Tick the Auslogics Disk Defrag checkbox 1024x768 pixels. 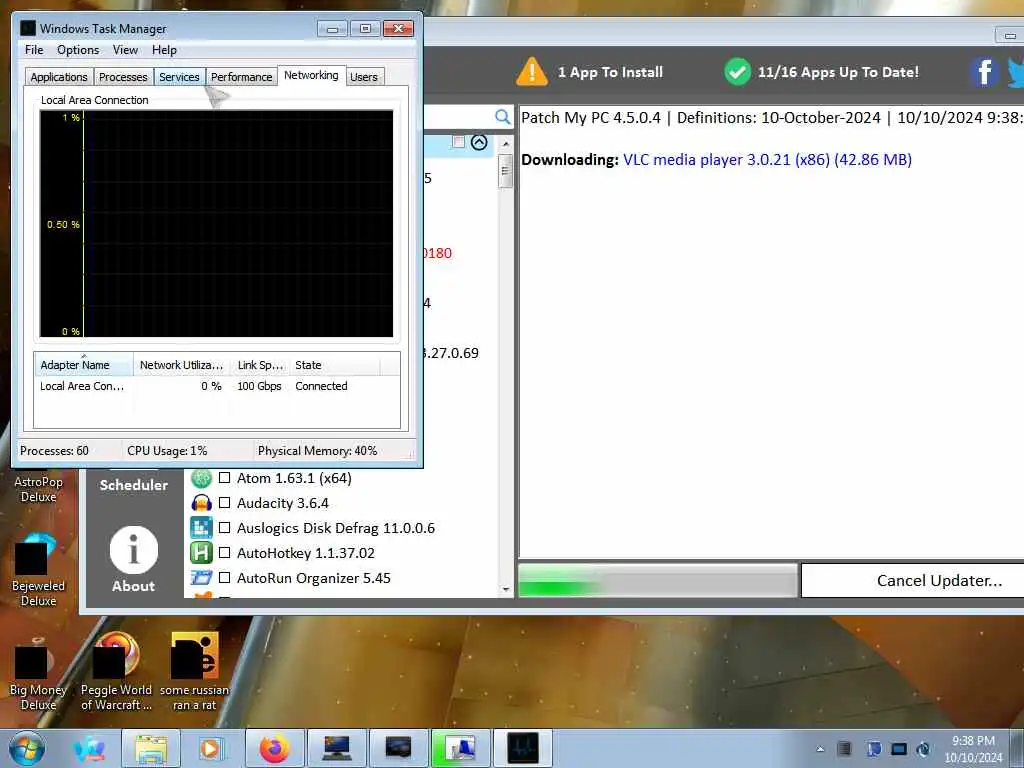click(225, 528)
